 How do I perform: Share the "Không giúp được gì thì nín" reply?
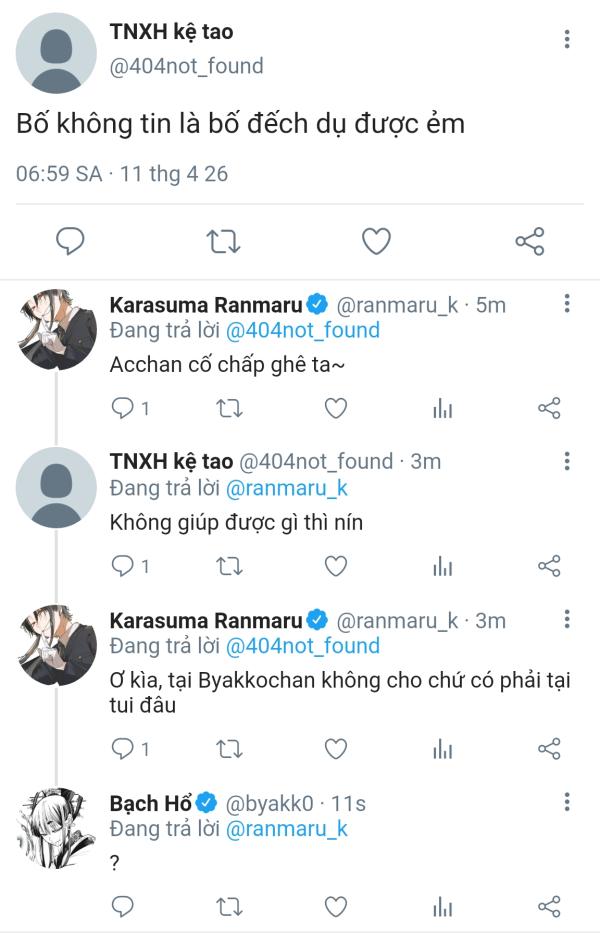[549, 566]
